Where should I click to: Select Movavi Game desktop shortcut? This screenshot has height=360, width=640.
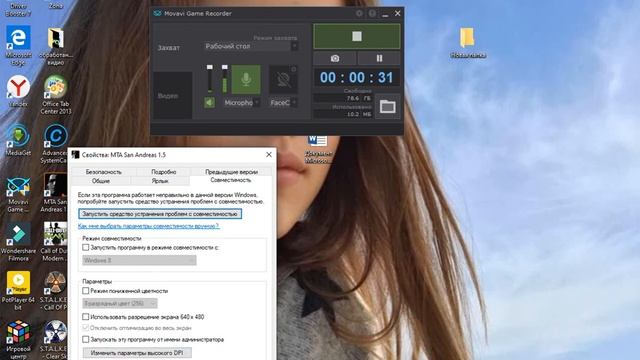18,194
